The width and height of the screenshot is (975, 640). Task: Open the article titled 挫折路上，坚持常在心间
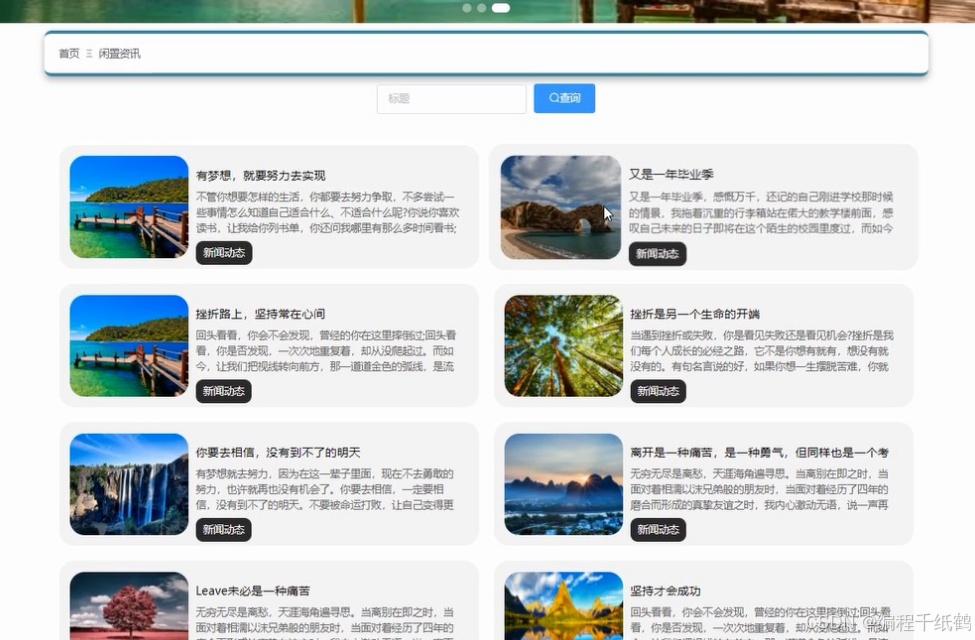click(261, 314)
